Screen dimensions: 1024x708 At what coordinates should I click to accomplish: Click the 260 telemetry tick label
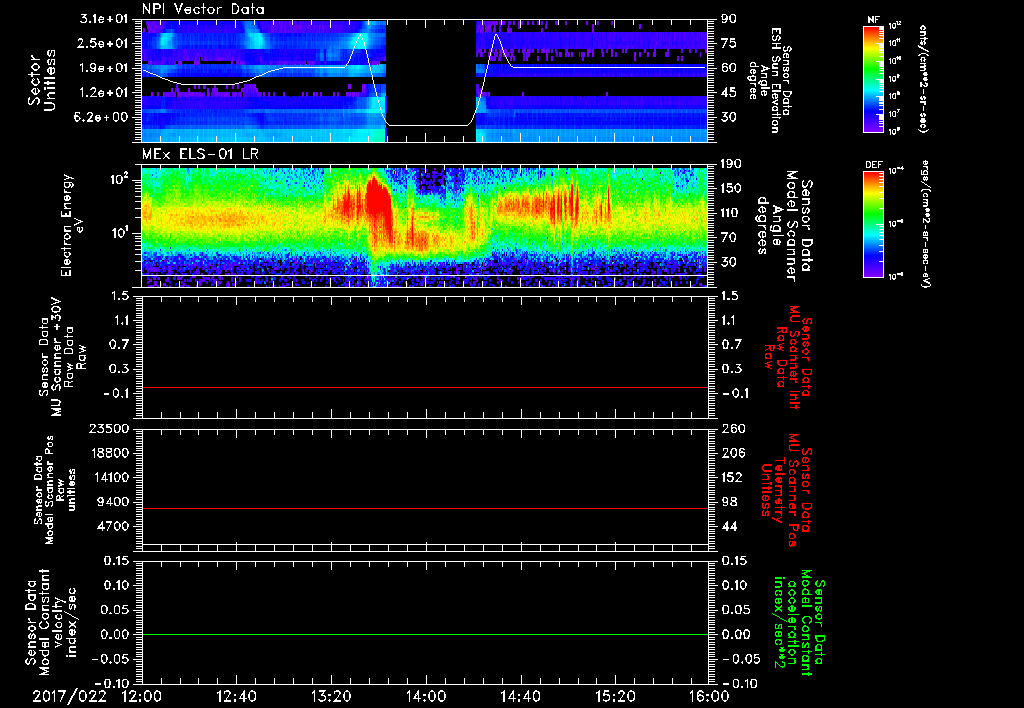[732, 428]
